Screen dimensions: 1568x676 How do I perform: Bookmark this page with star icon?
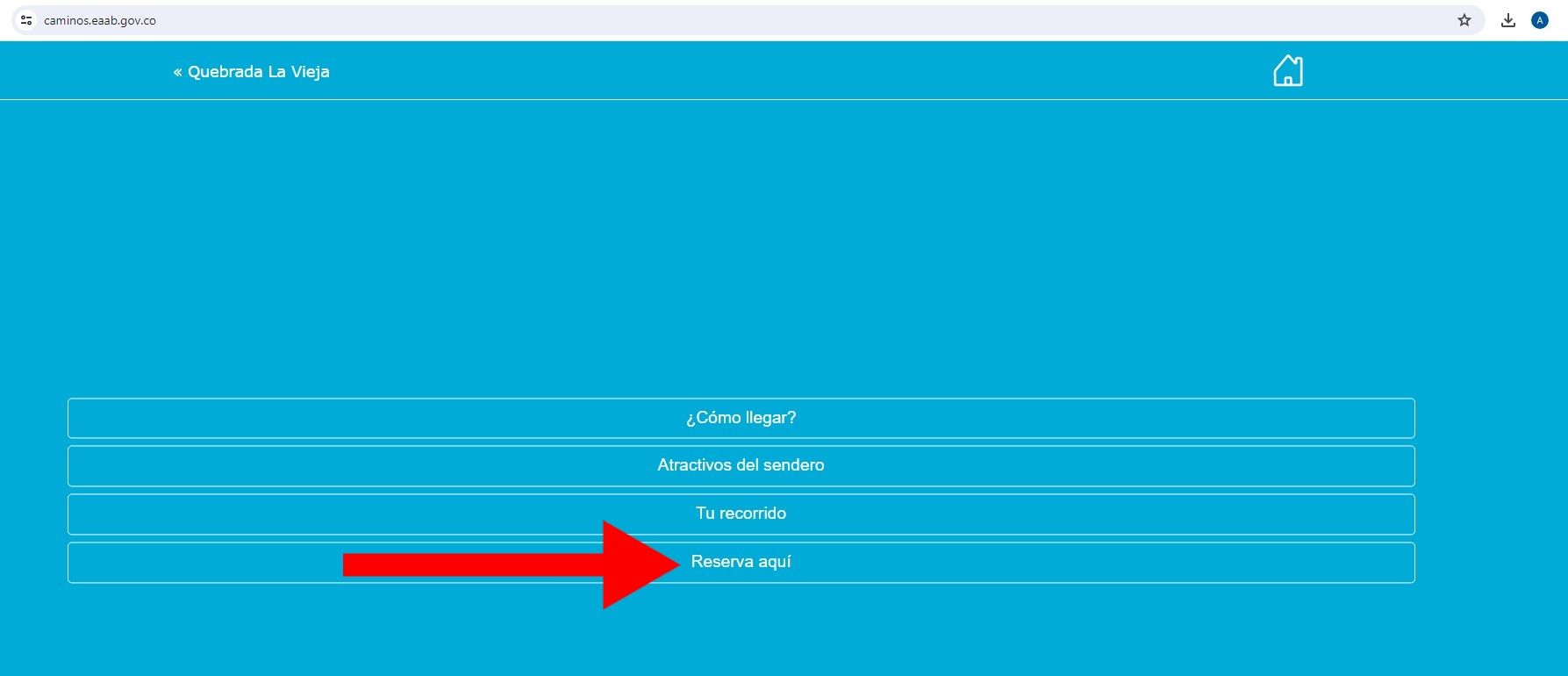point(1464,20)
